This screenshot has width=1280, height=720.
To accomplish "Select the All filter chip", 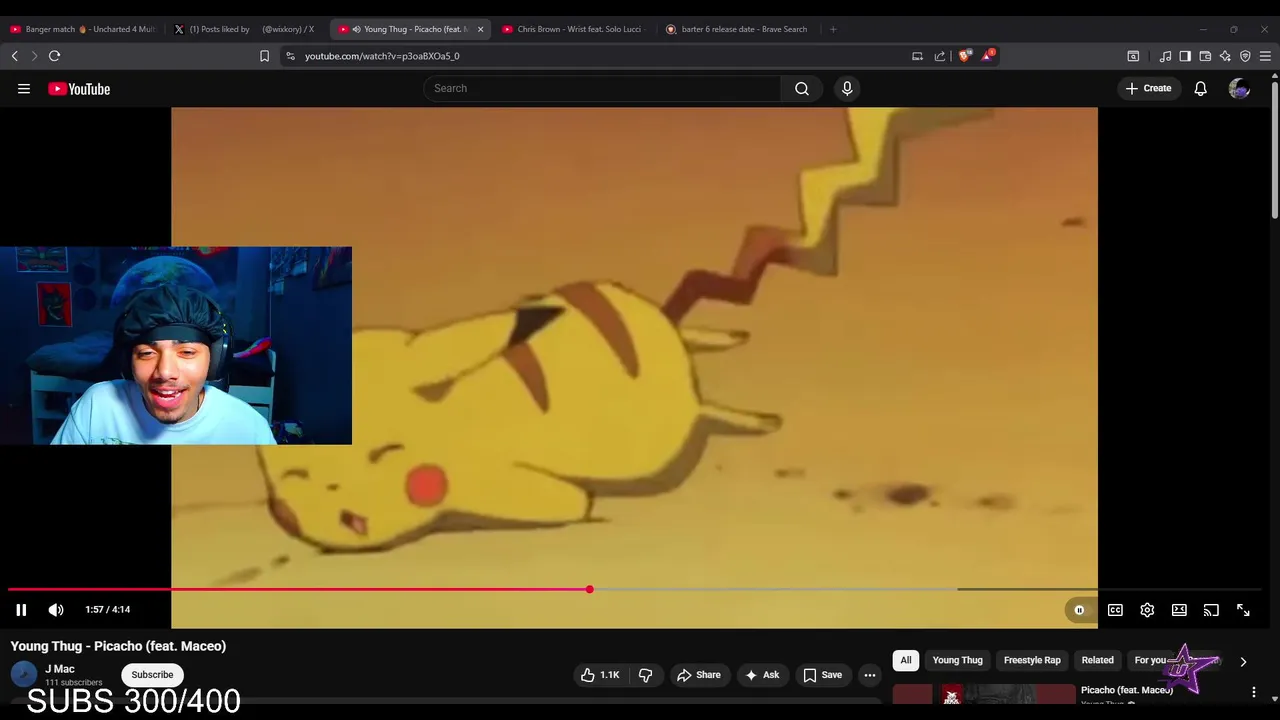I will (906, 660).
